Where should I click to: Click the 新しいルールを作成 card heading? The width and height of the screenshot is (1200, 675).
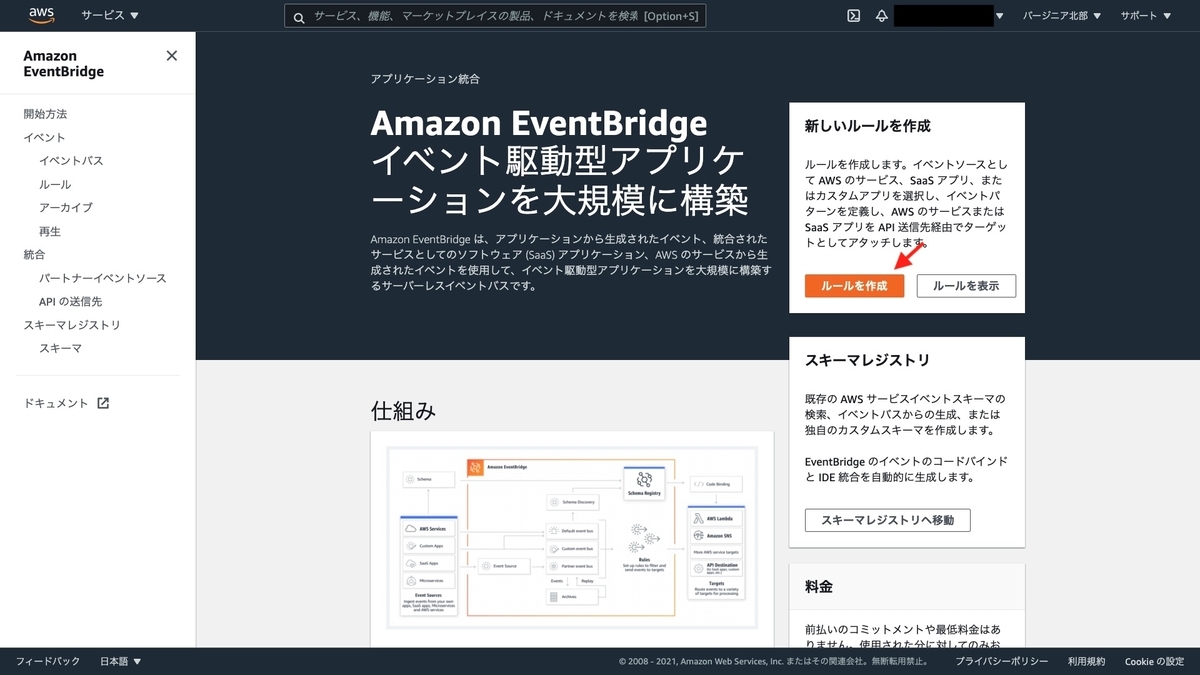coord(868,126)
